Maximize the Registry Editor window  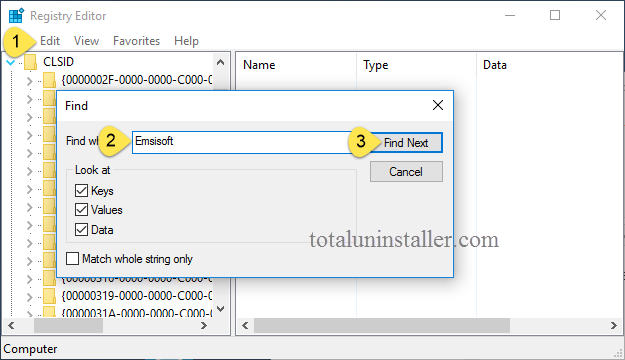click(x=555, y=16)
